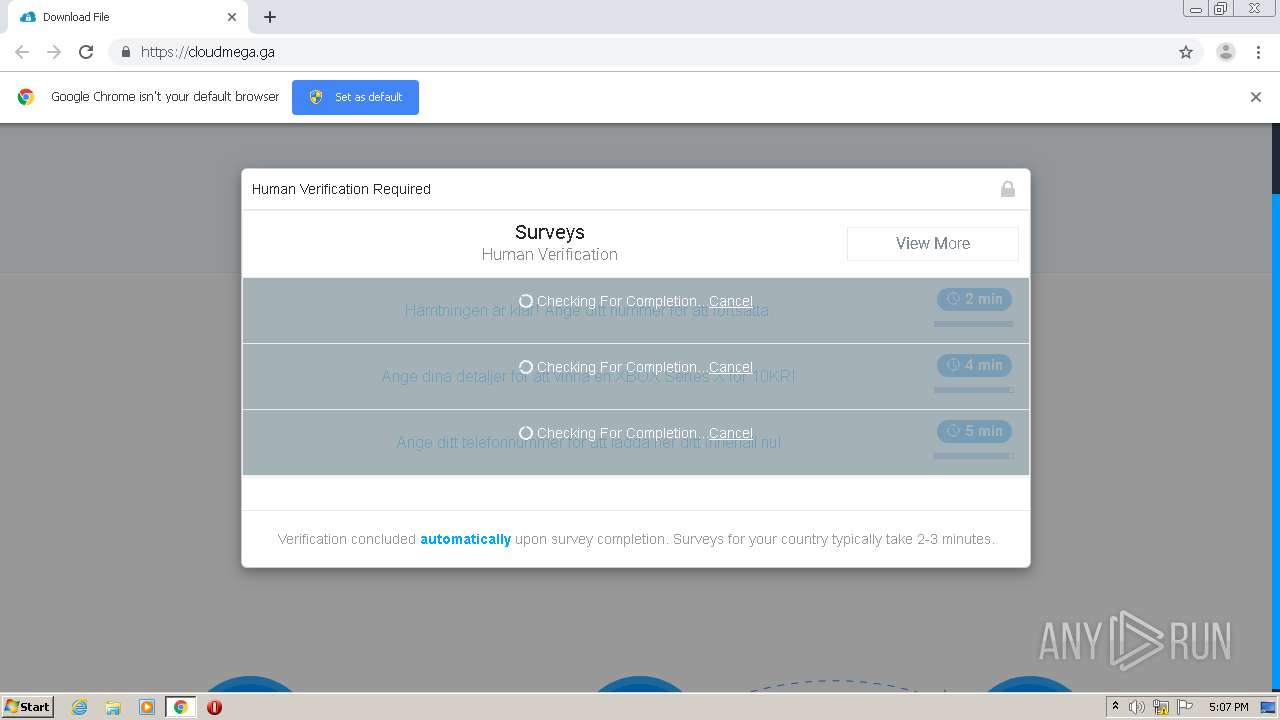Open Windows Explorer folder from taskbar

point(113,707)
